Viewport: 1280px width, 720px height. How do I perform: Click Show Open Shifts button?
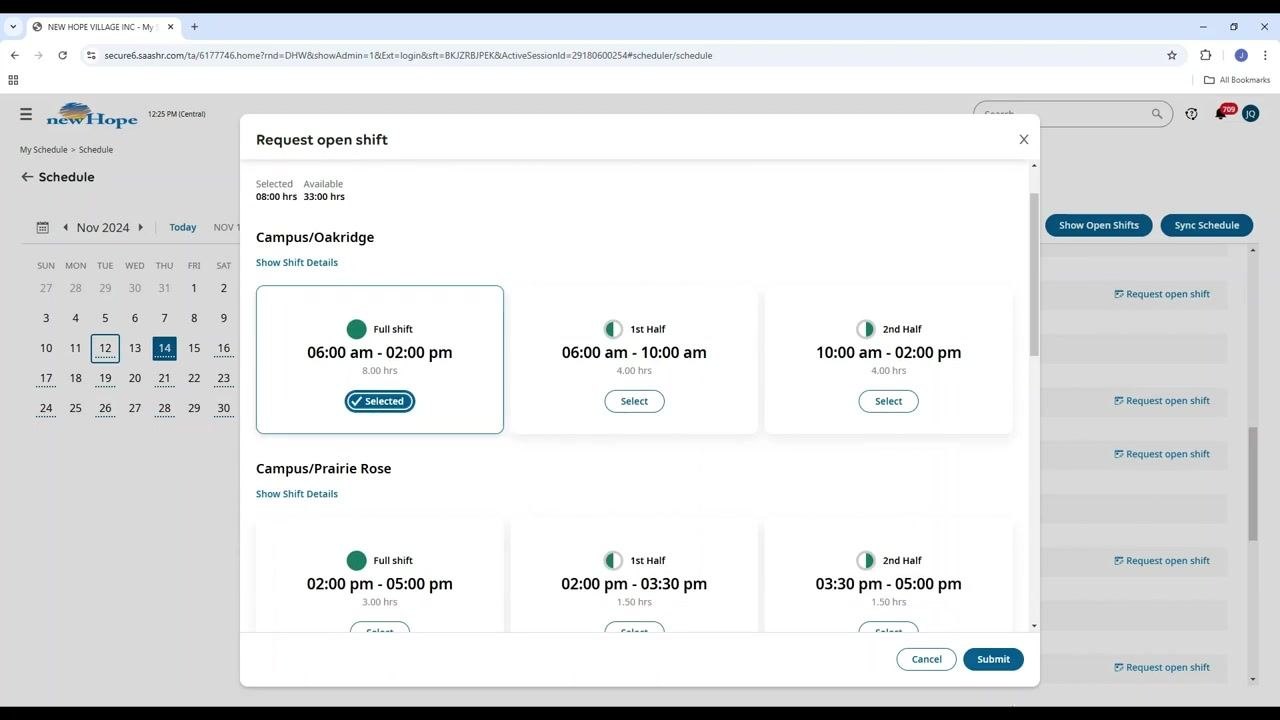pyautogui.click(x=1099, y=225)
